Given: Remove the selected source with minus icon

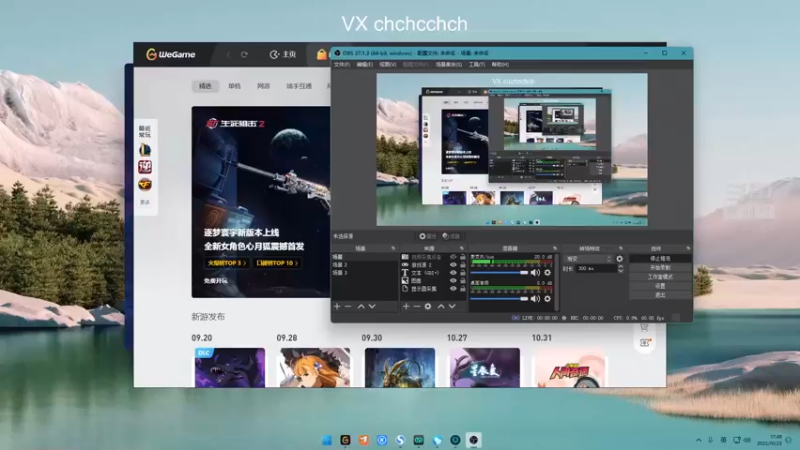Looking at the screenshot, I should pos(417,307).
